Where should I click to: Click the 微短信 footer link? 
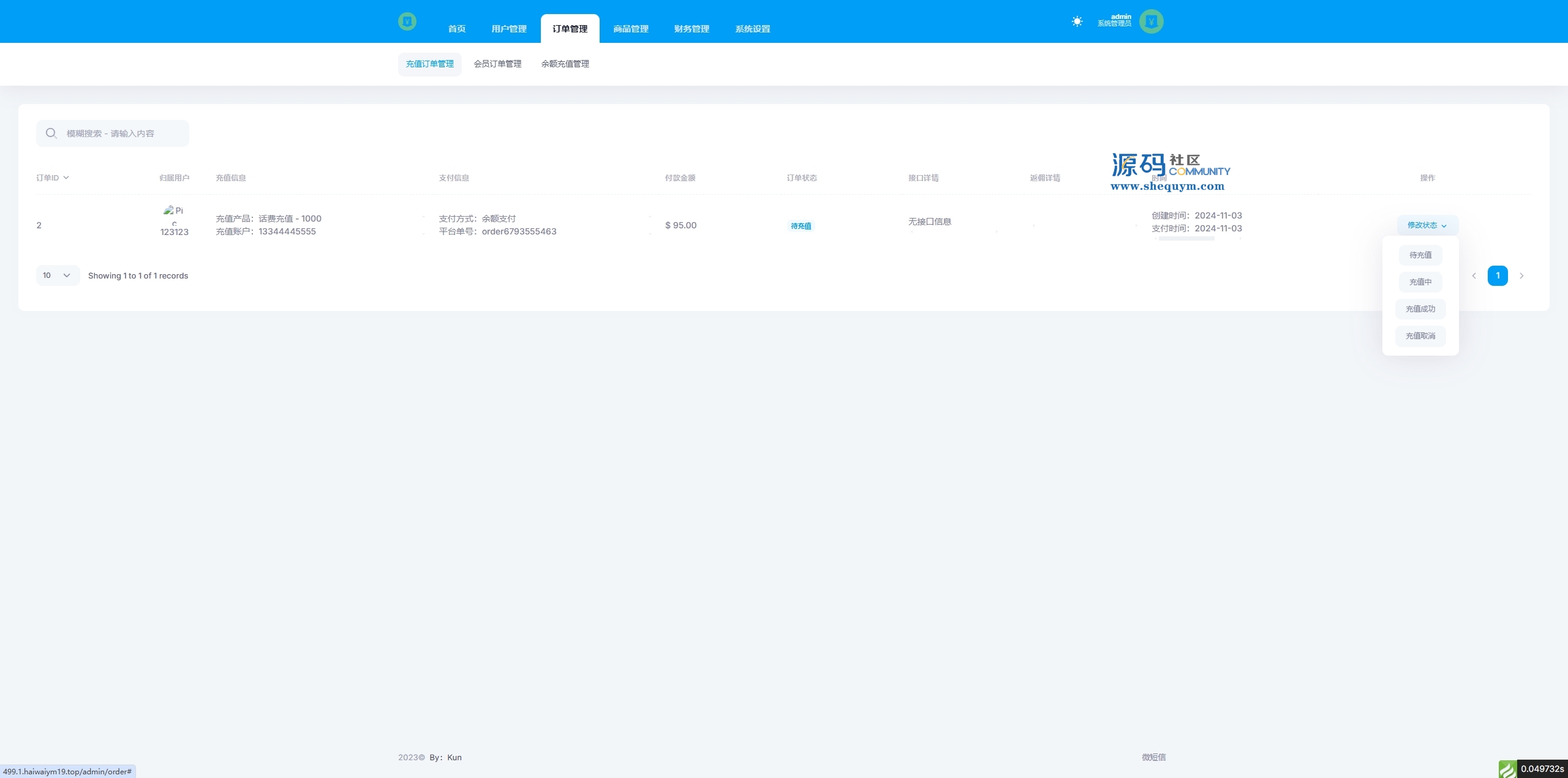[1153, 757]
